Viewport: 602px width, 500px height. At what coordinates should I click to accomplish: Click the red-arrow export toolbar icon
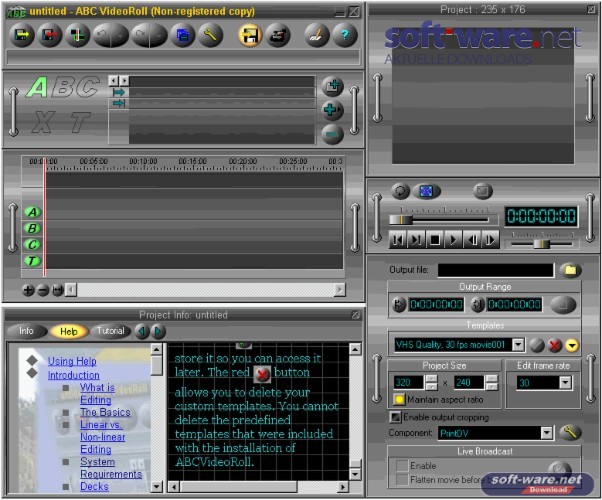[50, 35]
